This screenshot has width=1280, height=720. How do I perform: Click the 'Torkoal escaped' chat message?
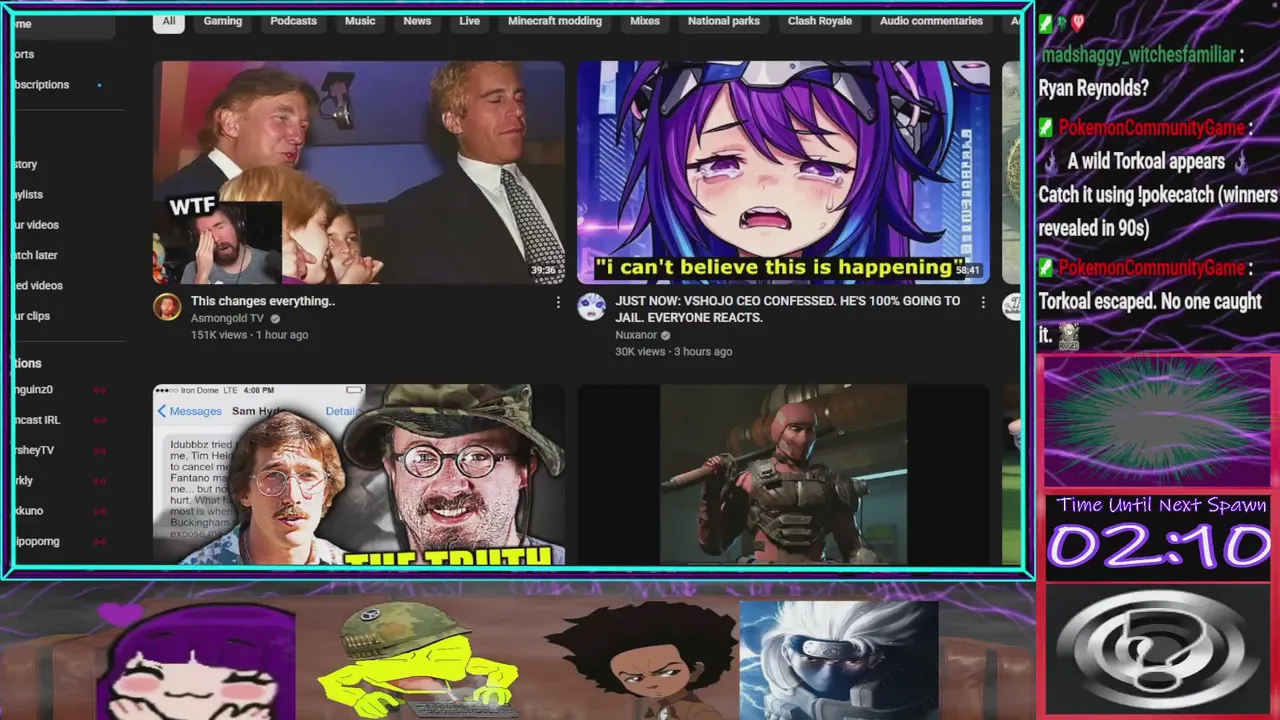click(1150, 317)
